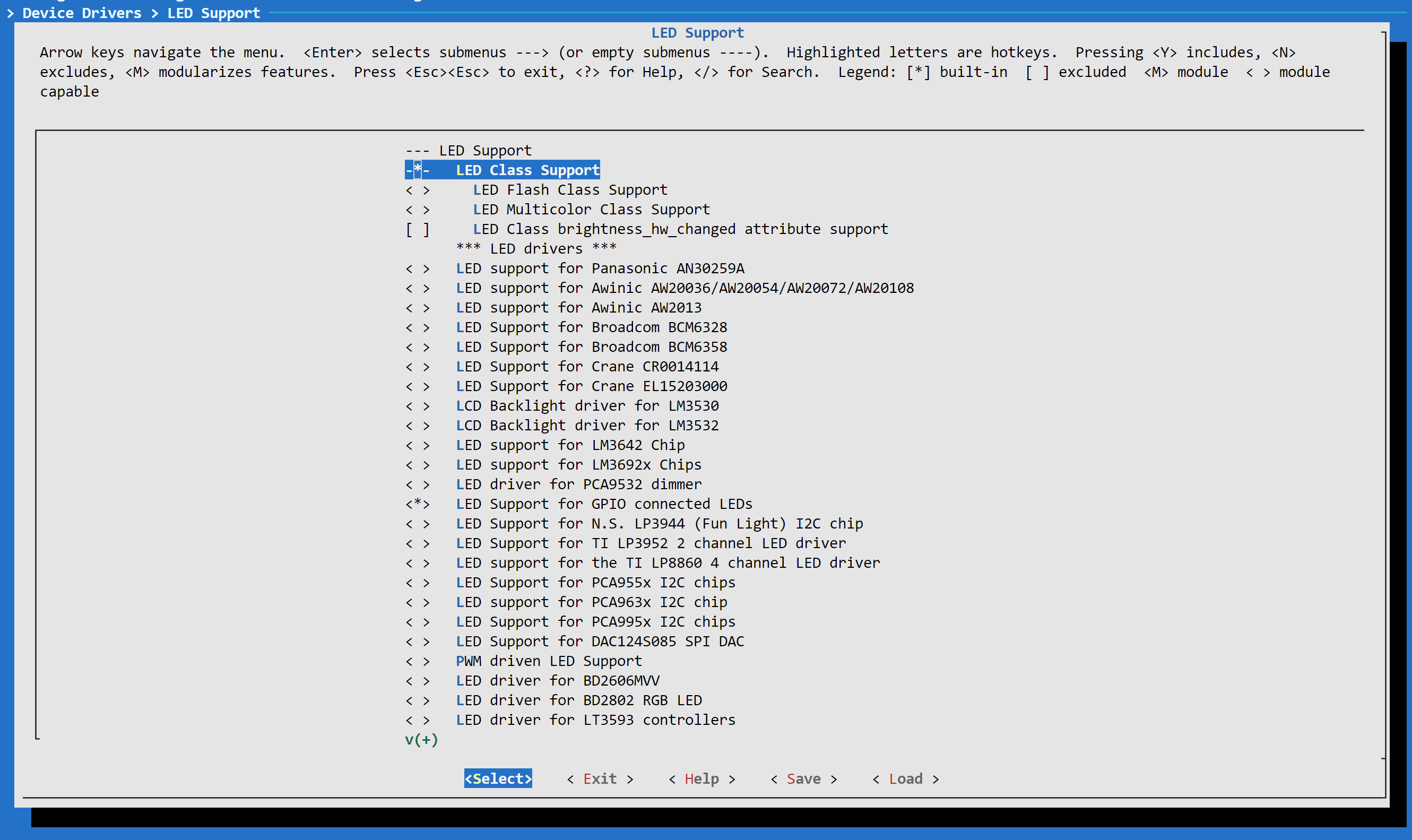This screenshot has width=1412, height=840.
Task: Toggle module state for PCA9532 dimmer
Action: pos(418,484)
